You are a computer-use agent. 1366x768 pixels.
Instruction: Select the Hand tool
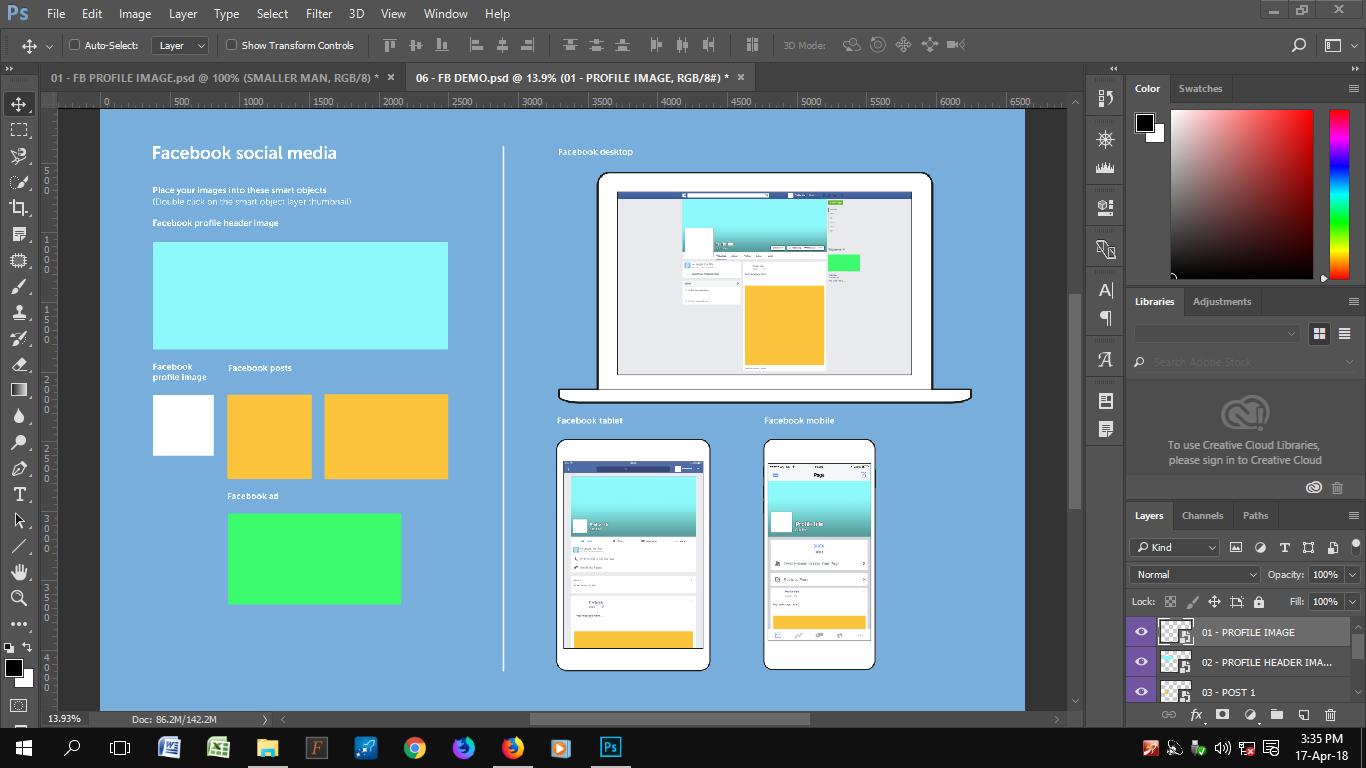[x=19, y=572]
